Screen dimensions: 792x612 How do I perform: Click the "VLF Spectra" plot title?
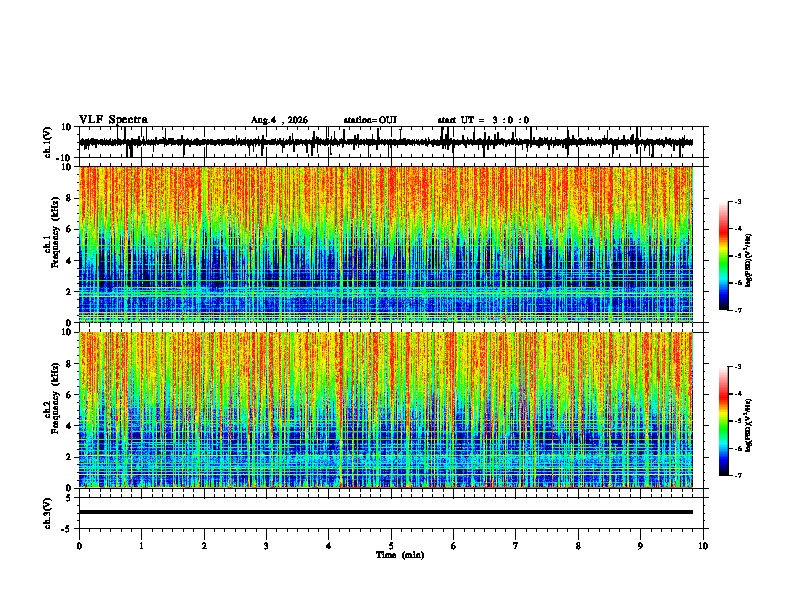tap(113, 120)
